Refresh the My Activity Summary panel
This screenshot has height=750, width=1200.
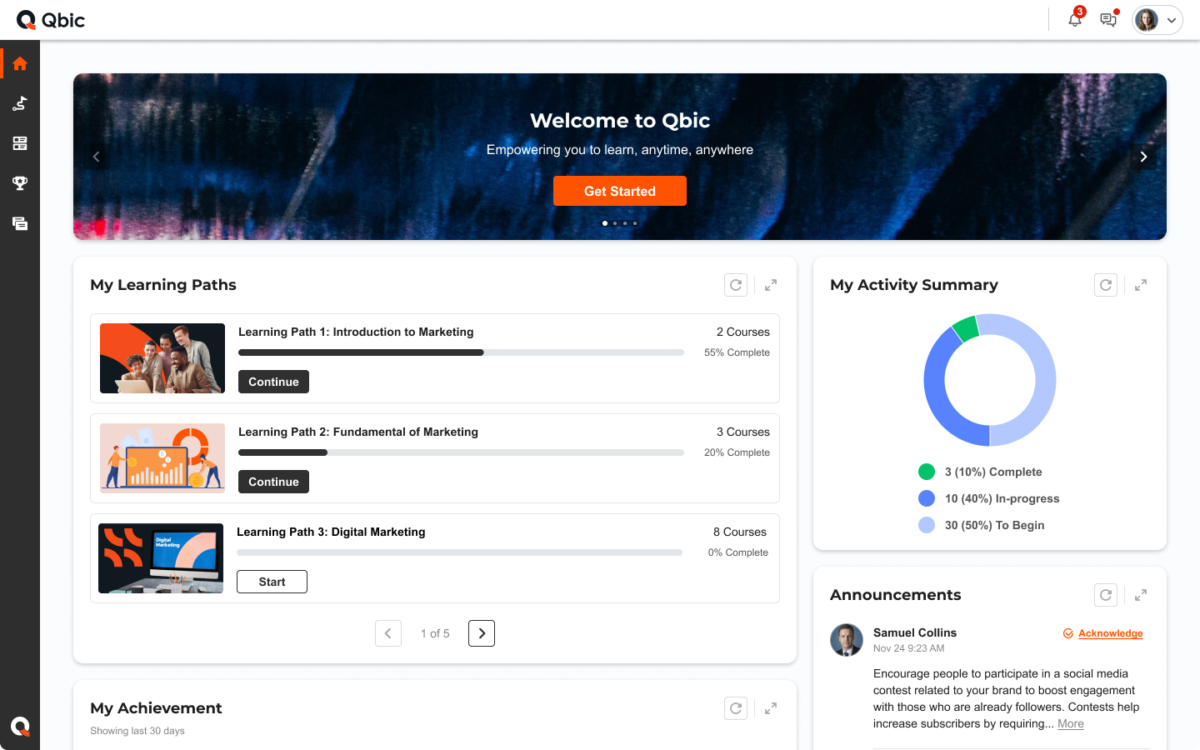[1105, 284]
